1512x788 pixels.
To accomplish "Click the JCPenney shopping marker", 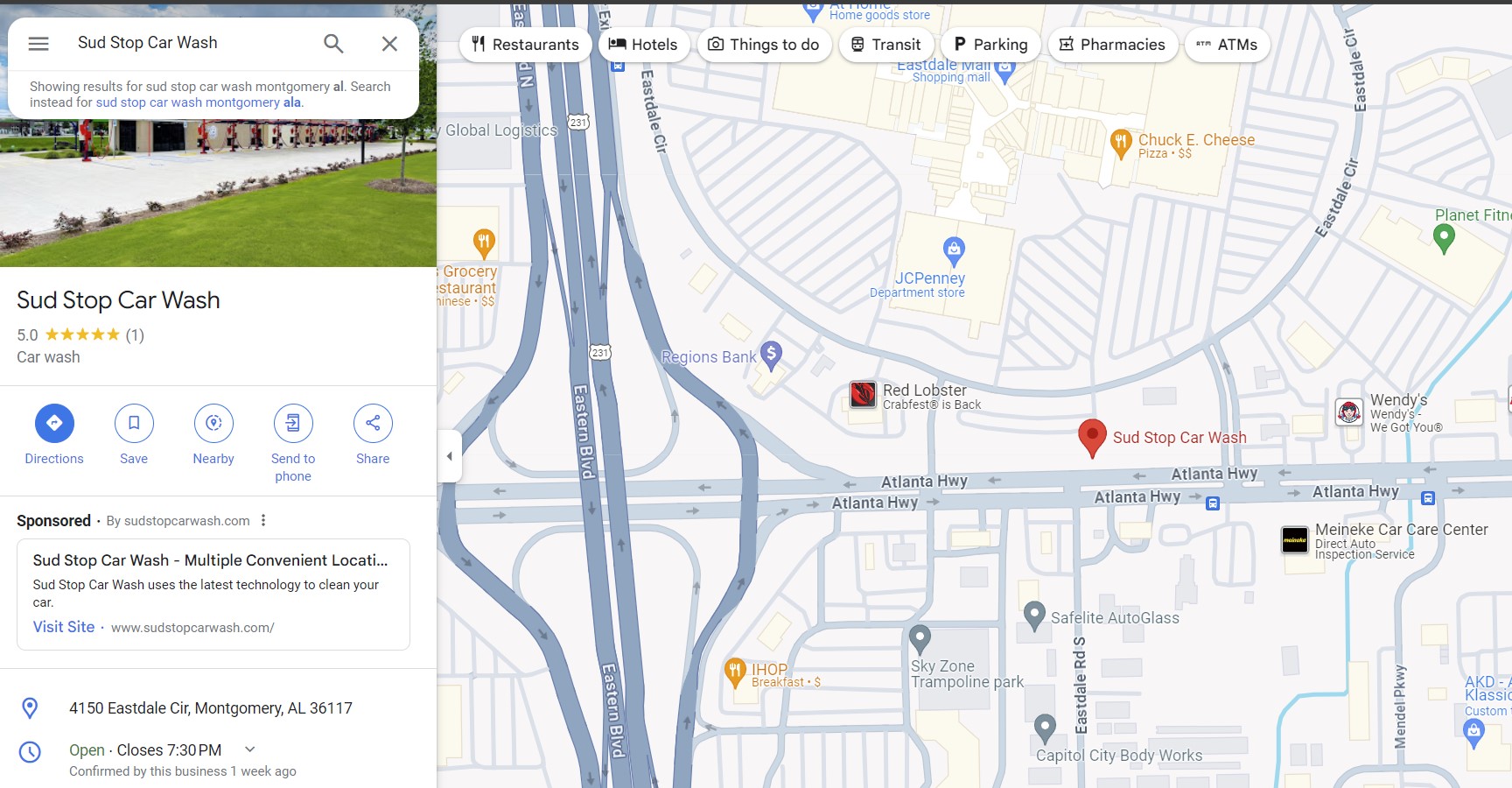I will click(954, 250).
